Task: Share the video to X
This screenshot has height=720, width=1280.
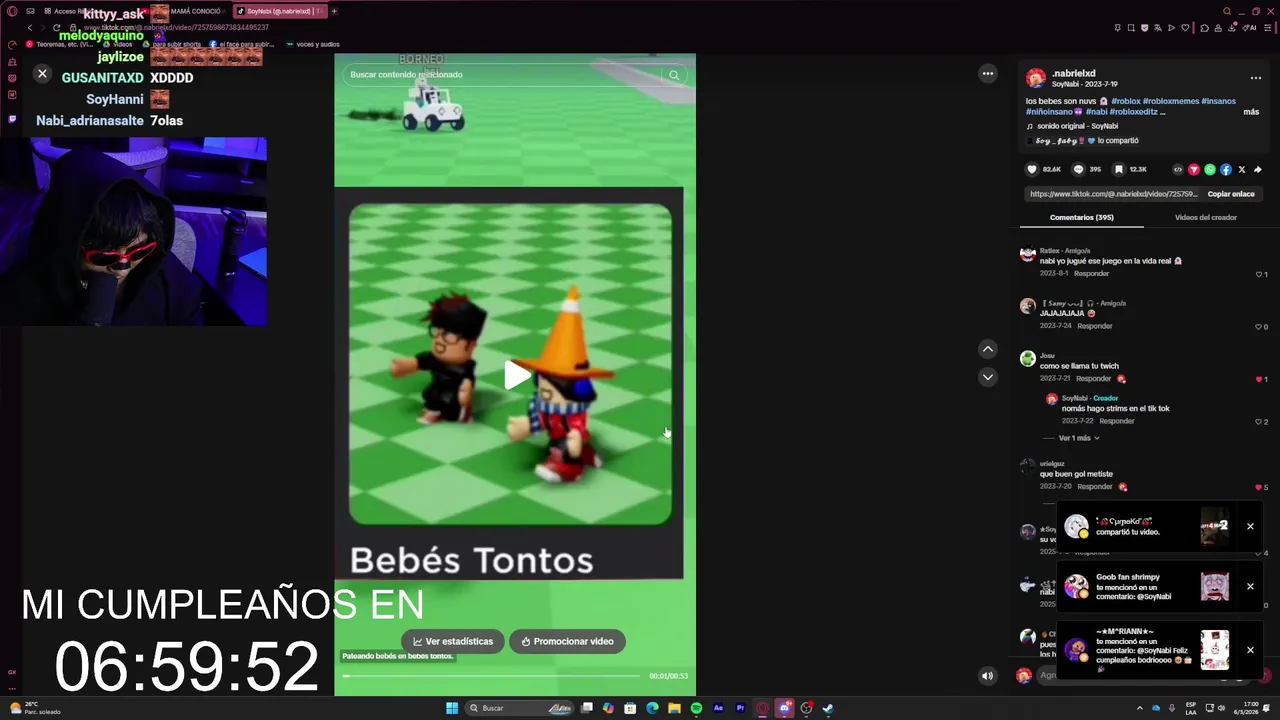Action: point(1242,169)
